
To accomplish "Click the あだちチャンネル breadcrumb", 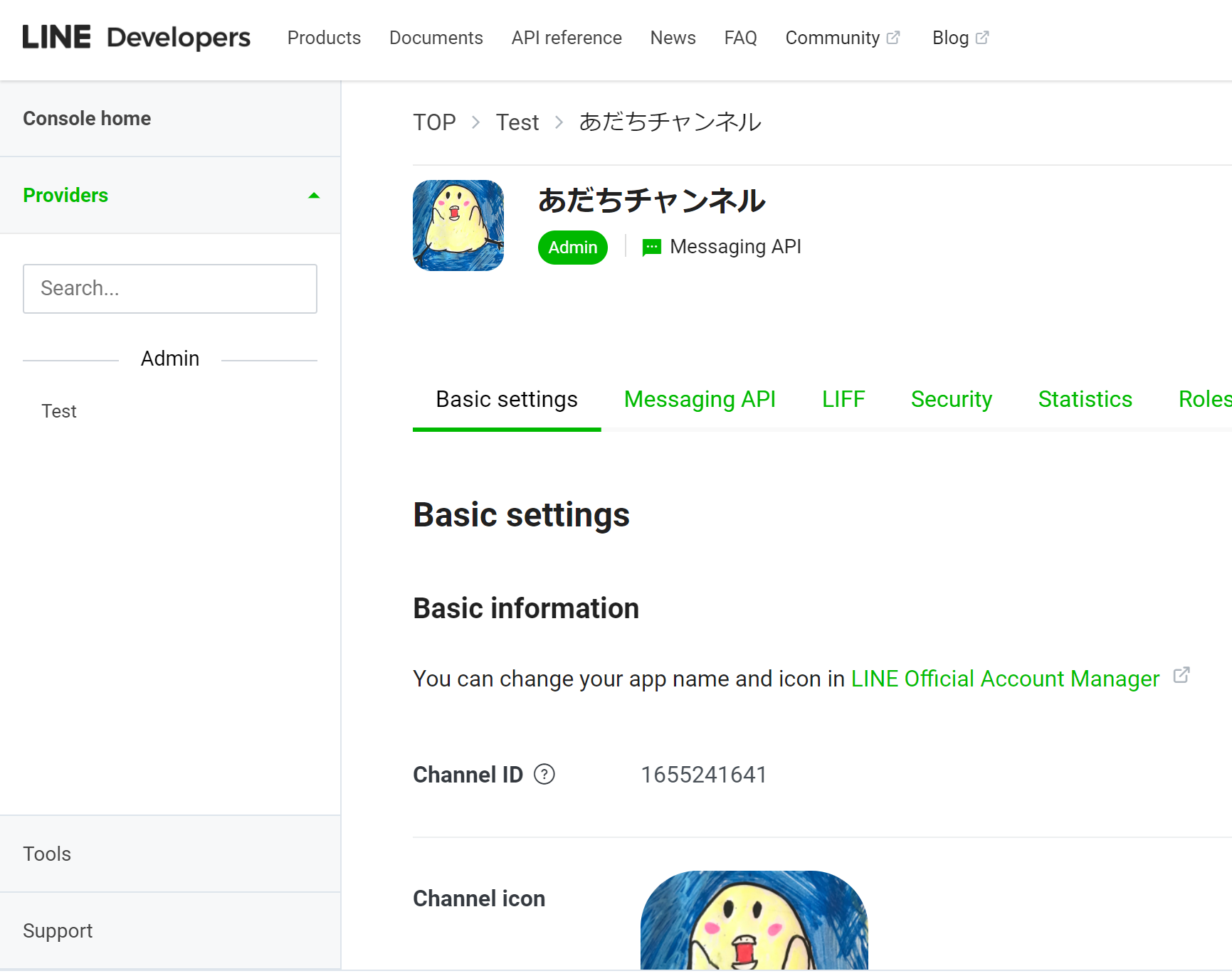I will tap(670, 122).
